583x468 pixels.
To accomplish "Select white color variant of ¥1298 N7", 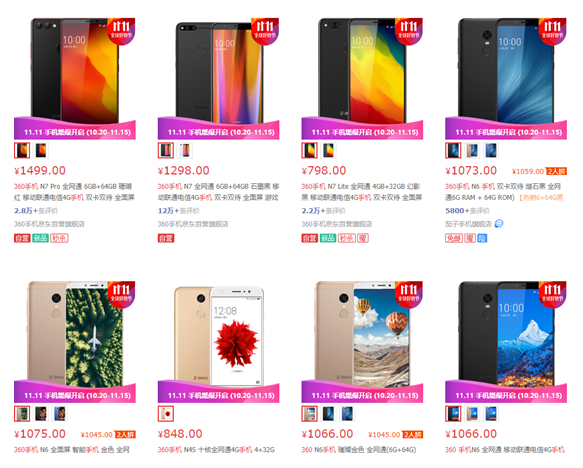I will tap(185, 151).
